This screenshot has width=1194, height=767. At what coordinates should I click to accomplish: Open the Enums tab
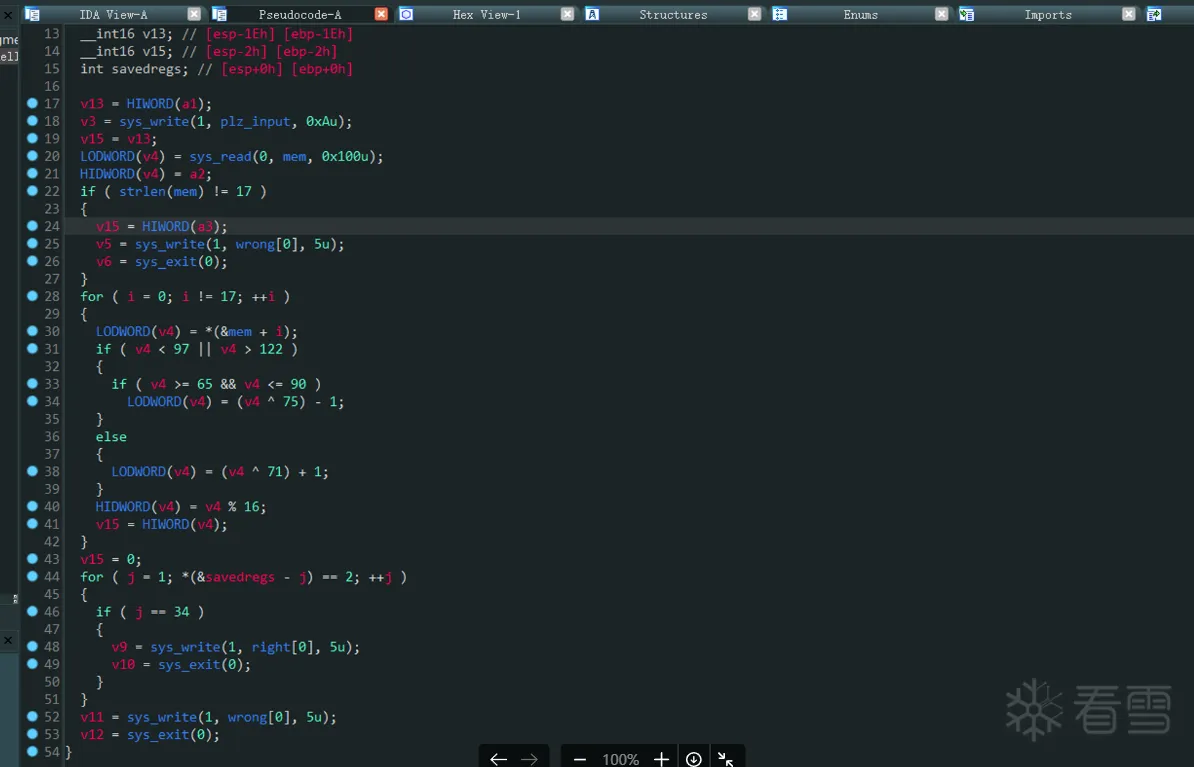[860, 14]
